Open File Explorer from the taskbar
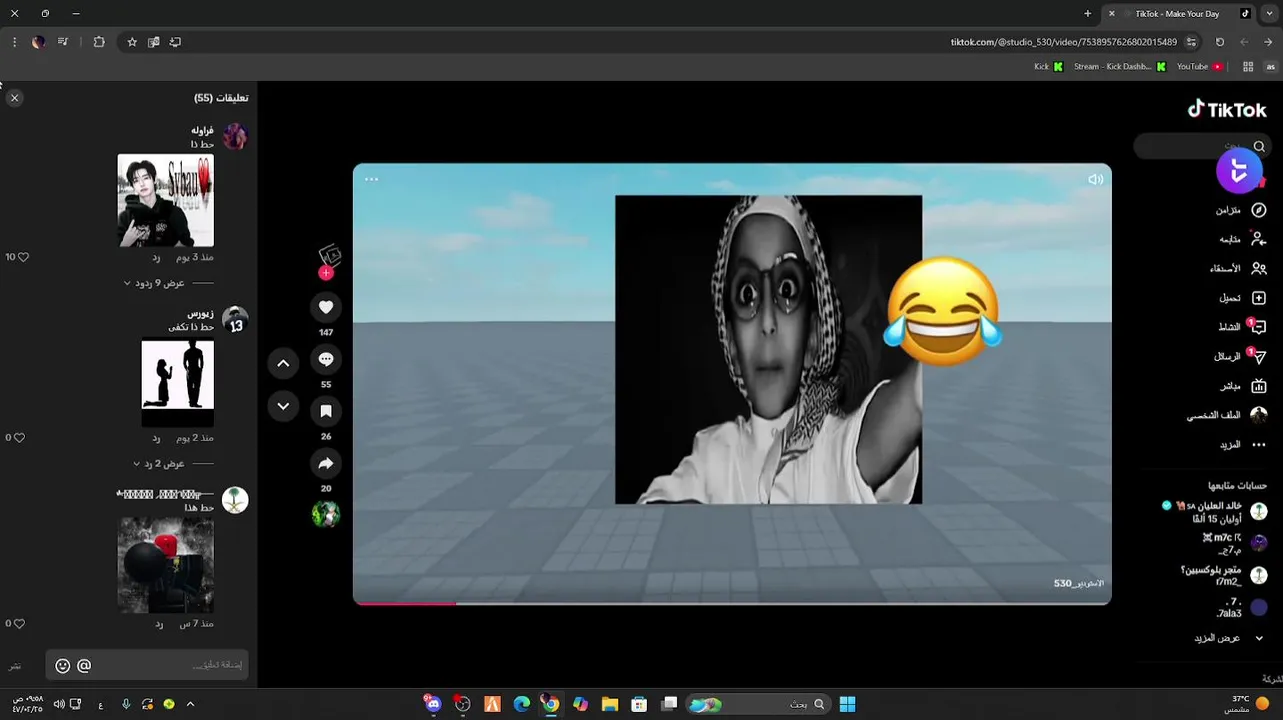This screenshot has height=720, width=1283. [610, 704]
